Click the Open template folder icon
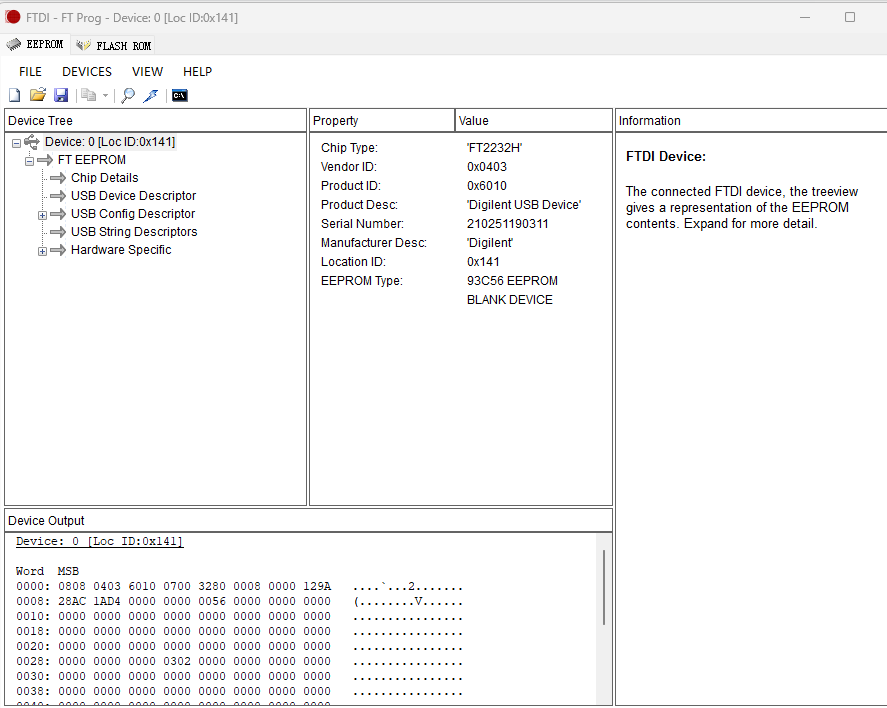Image resolution: width=887 pixels, height=708 pixels. click(x=37, y=95)
